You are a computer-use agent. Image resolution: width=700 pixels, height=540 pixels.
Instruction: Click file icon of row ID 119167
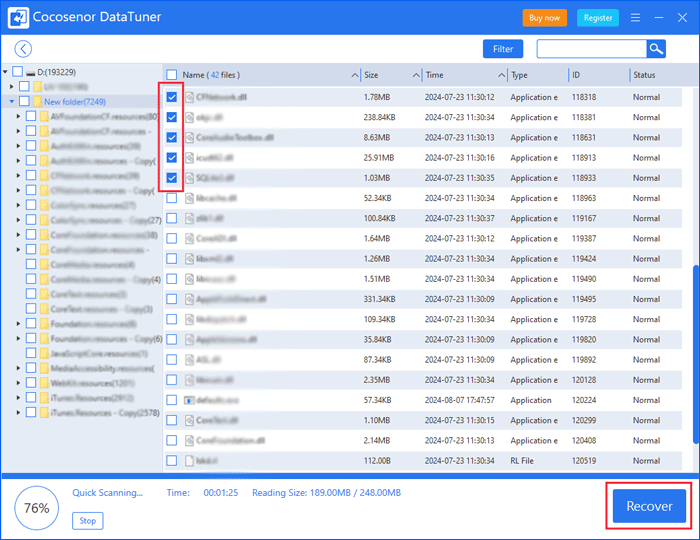[189, 218]
